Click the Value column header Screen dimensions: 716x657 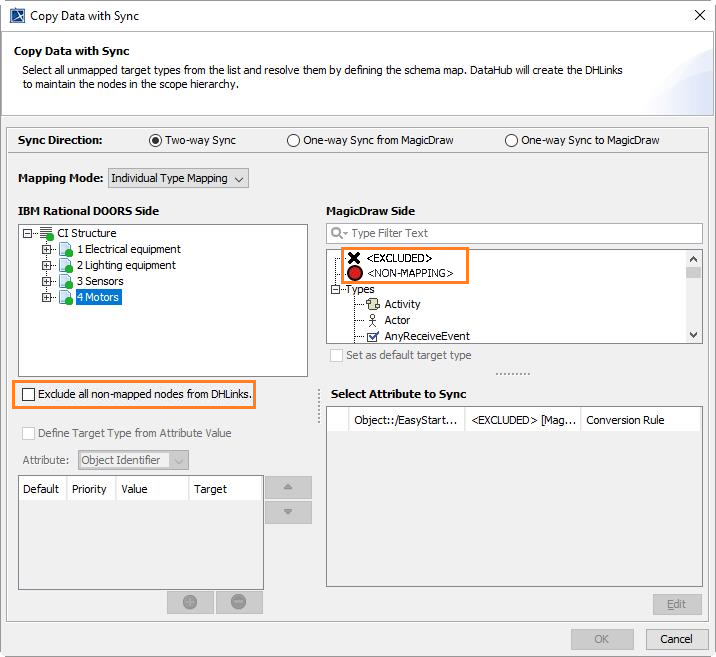(x=151, y=489)
